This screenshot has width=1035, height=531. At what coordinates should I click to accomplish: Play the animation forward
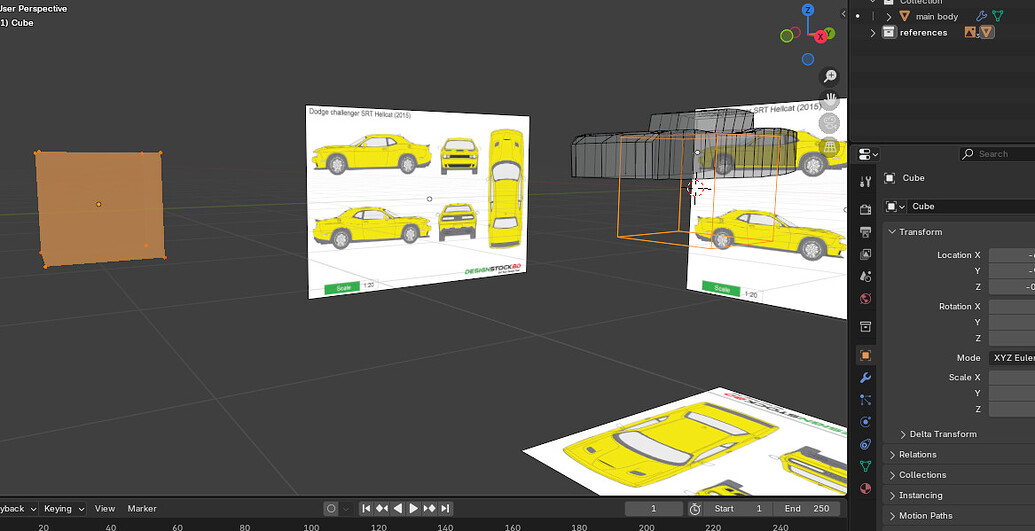pyautogui.click(x=413, y=509)
